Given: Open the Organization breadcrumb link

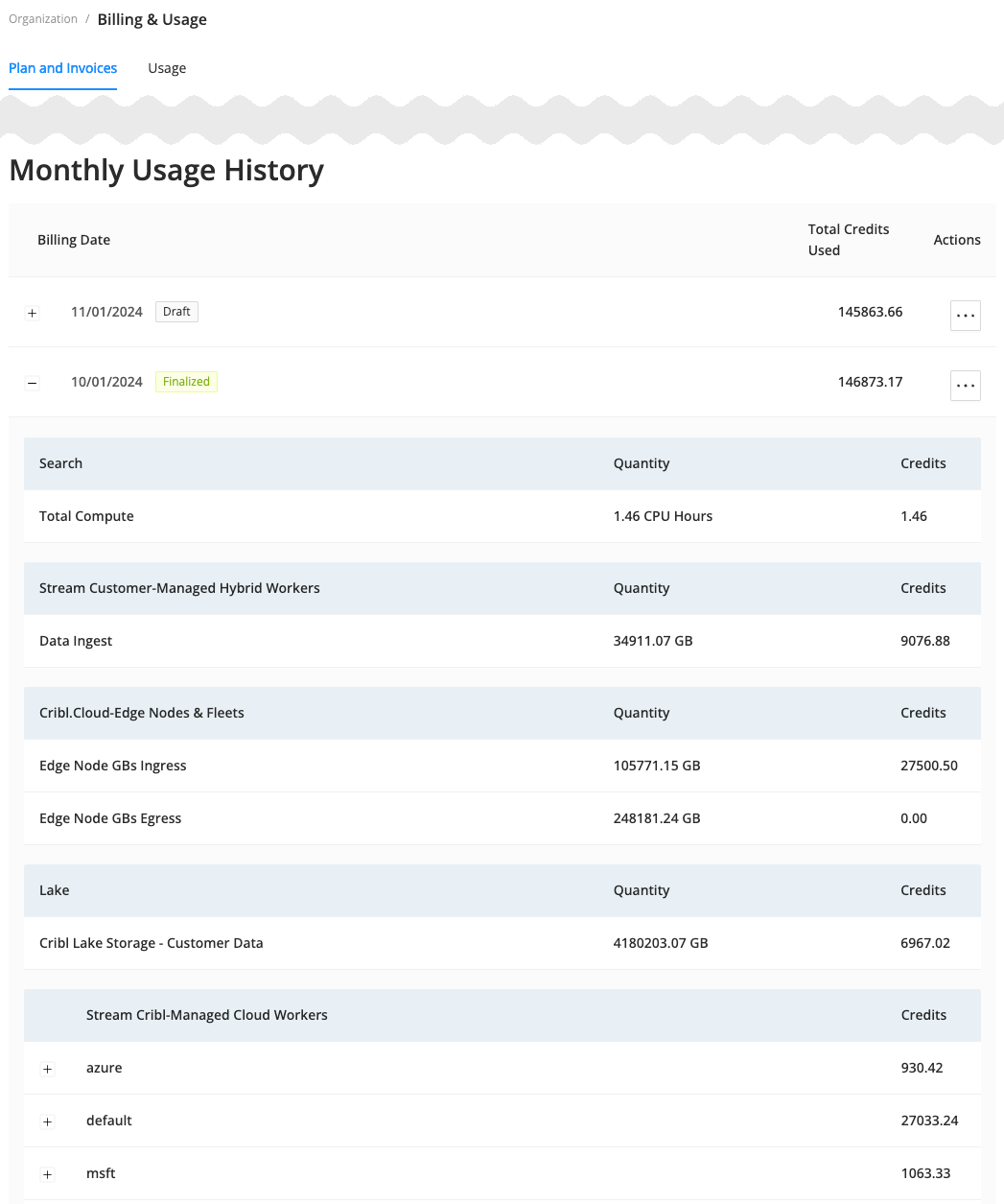Looking at the screenshot, I should pyautogui.click(x=43, y=18).
